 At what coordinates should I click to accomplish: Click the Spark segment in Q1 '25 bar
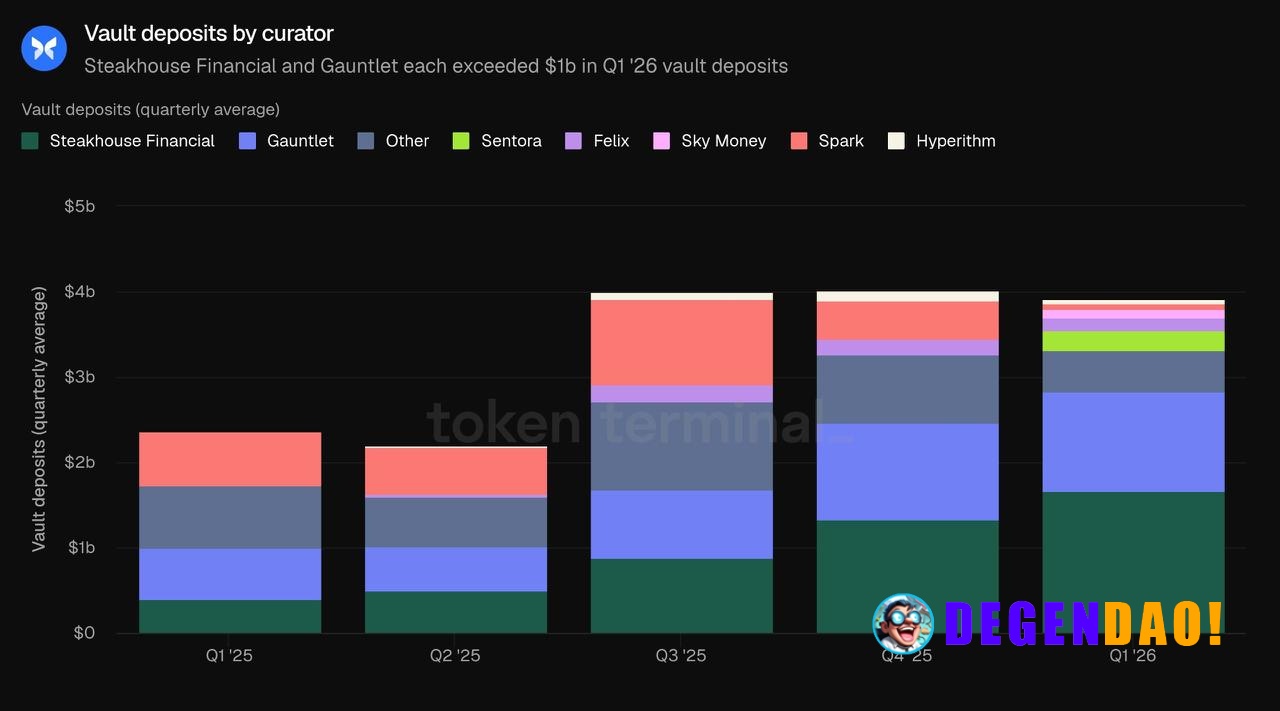(x=230, y=460)
